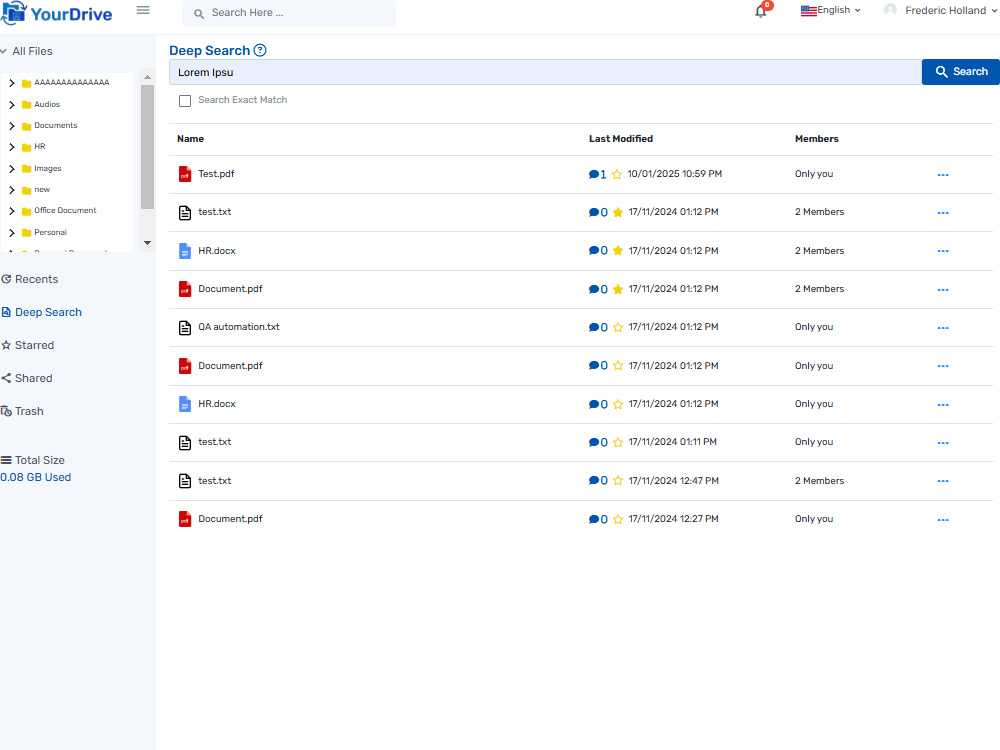Image resolution: width=1000 pixels, height=750 pixels.
Task: Click the Audios folder icon
Action: (x=27, y=105)
